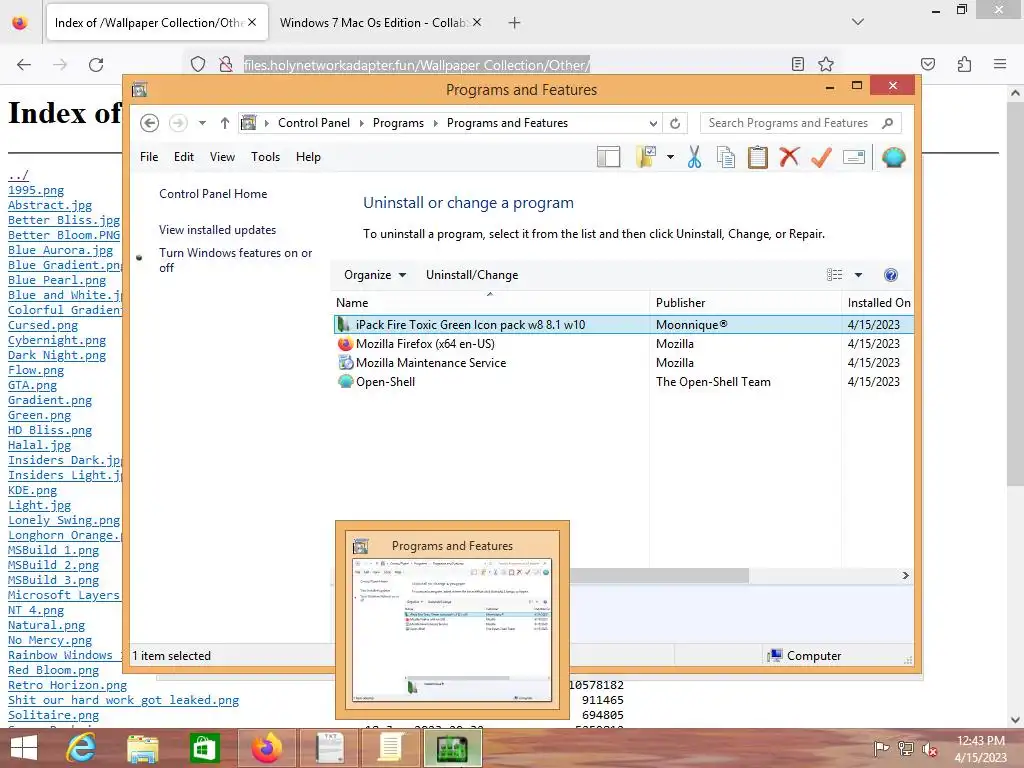Open the Edit menu
The height and width of the screenshot is (768, 1024).
[184, 157]
